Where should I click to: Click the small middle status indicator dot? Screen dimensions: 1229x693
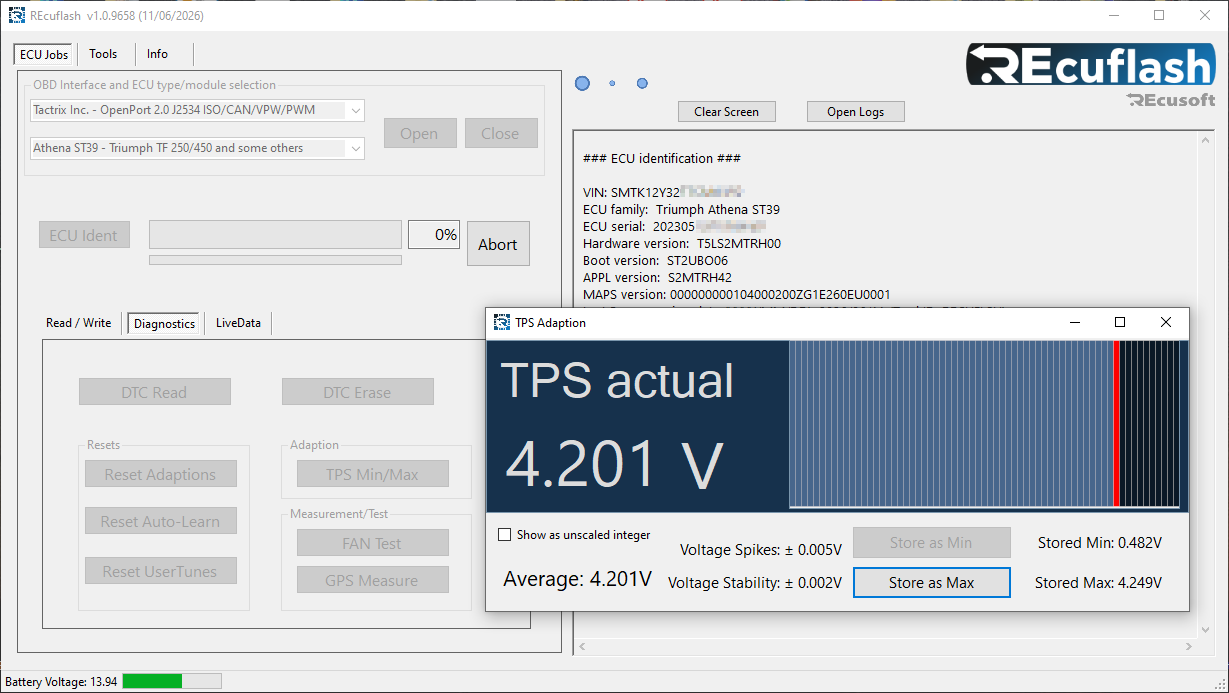[612, 84]
